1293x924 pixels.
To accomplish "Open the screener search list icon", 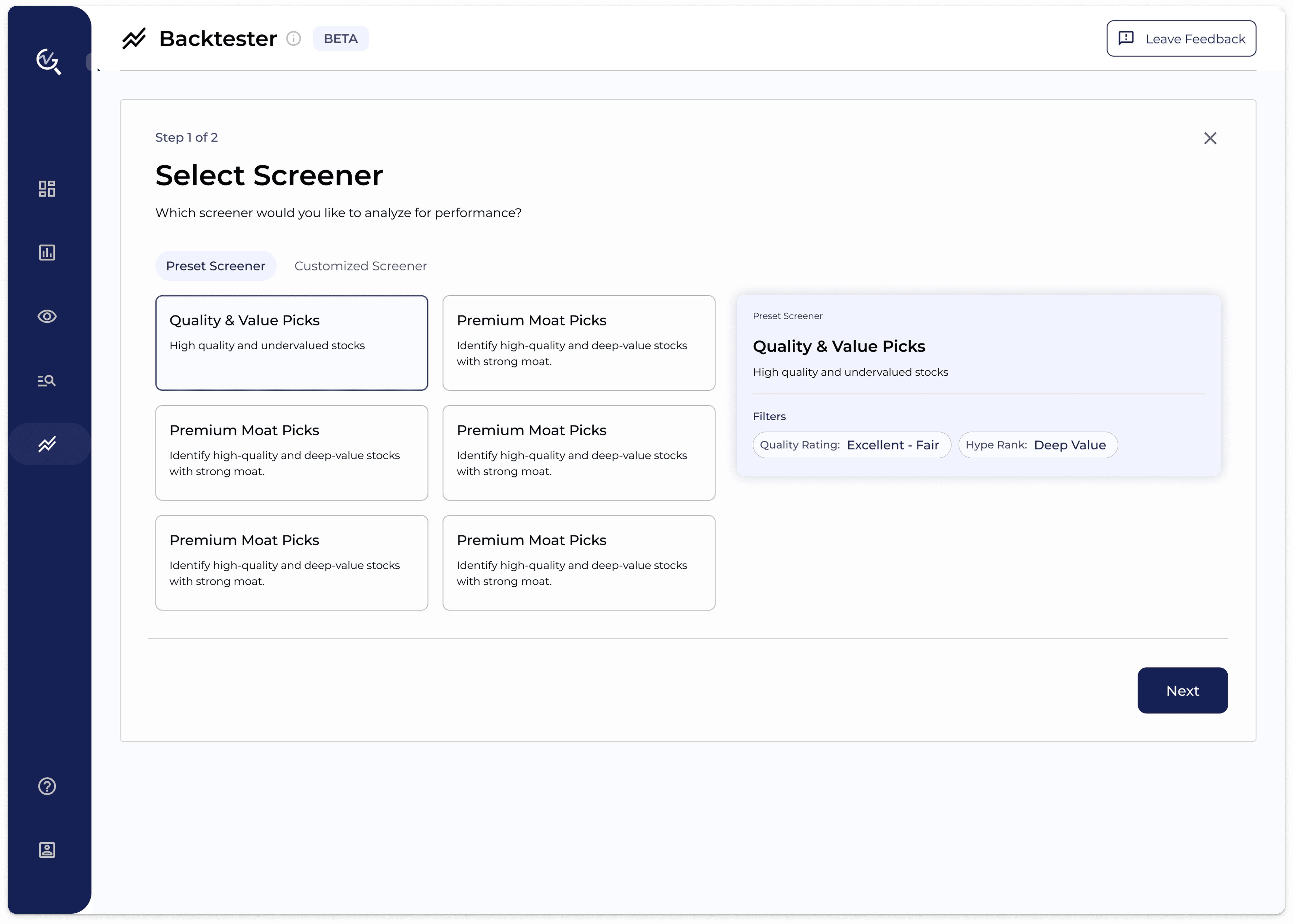I will 47,381.
